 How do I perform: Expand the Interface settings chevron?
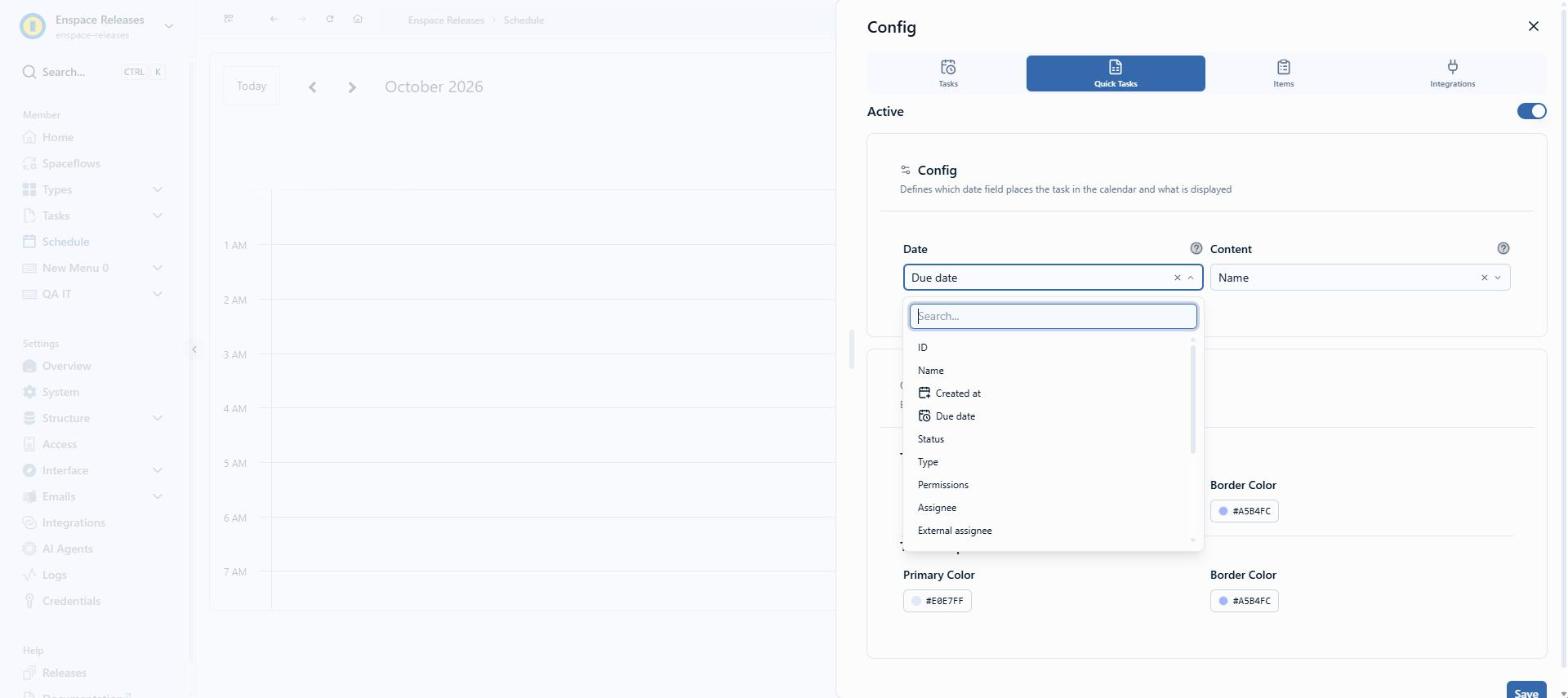click(157, 470)
